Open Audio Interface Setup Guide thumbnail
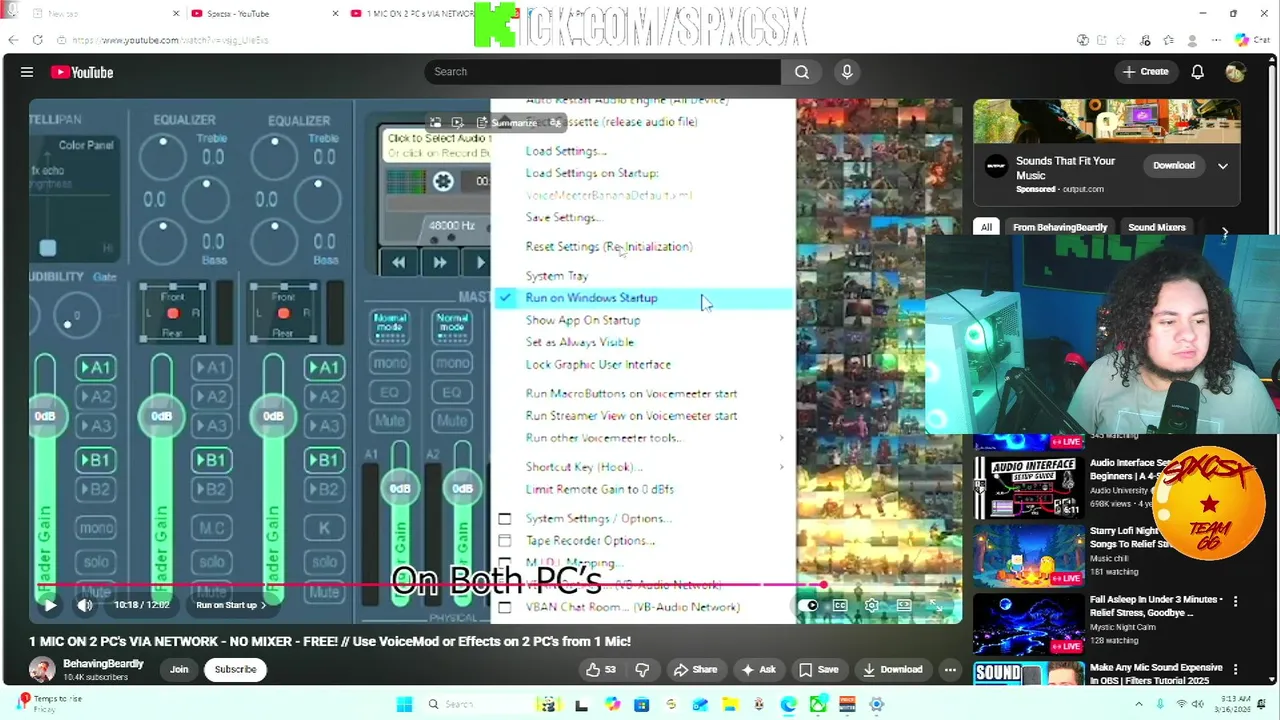This screenshot has height=720, width=1280. tap(1029, 487)
